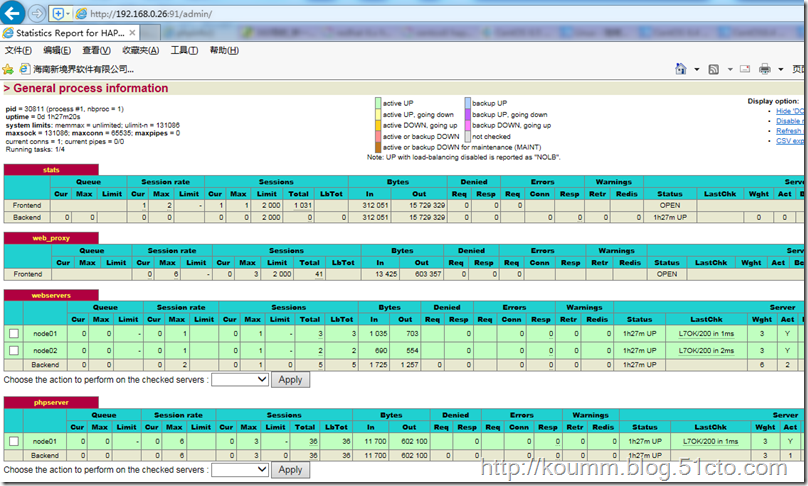Expand the RSS feeds dropdown arrow
Screen dimensions: 808x486
click(730, 69)
